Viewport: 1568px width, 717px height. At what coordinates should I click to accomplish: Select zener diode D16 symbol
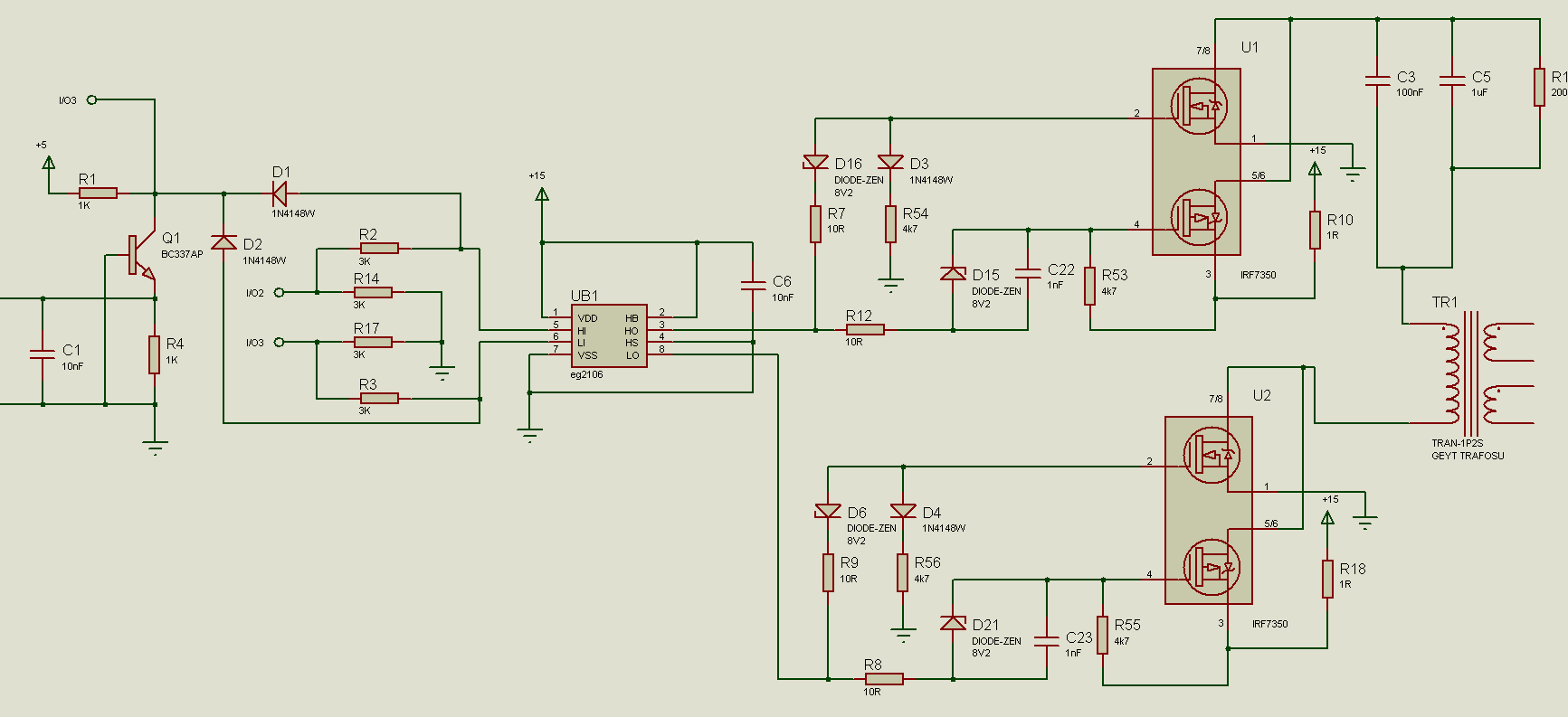tap(815, 163)
